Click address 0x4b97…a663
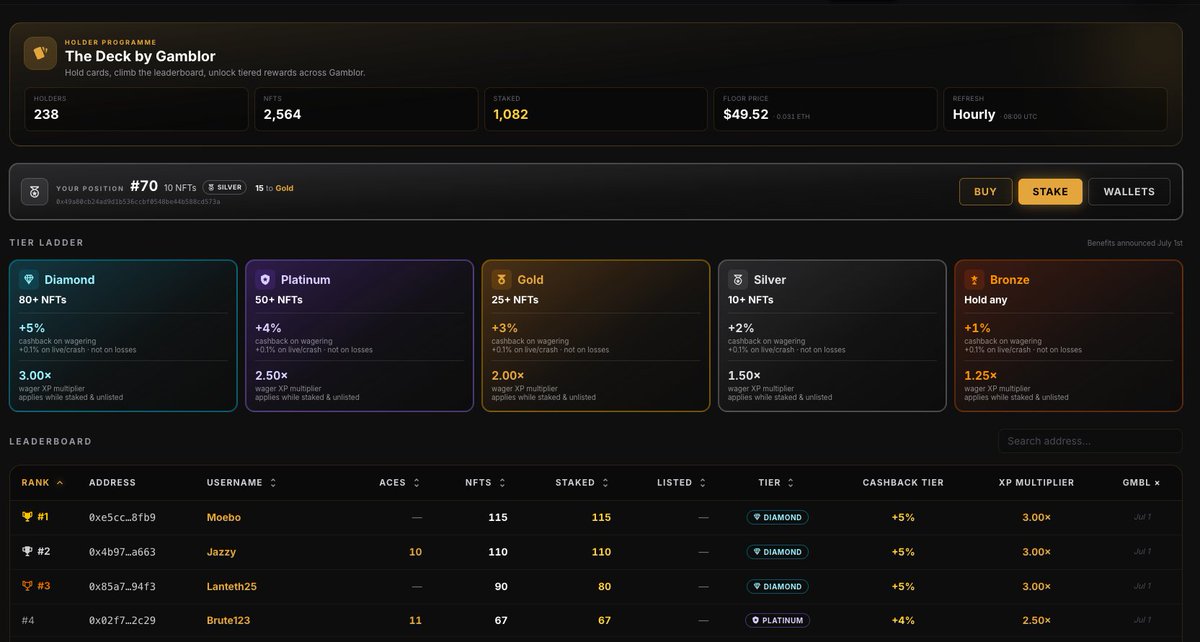 (x=122, y=552)
